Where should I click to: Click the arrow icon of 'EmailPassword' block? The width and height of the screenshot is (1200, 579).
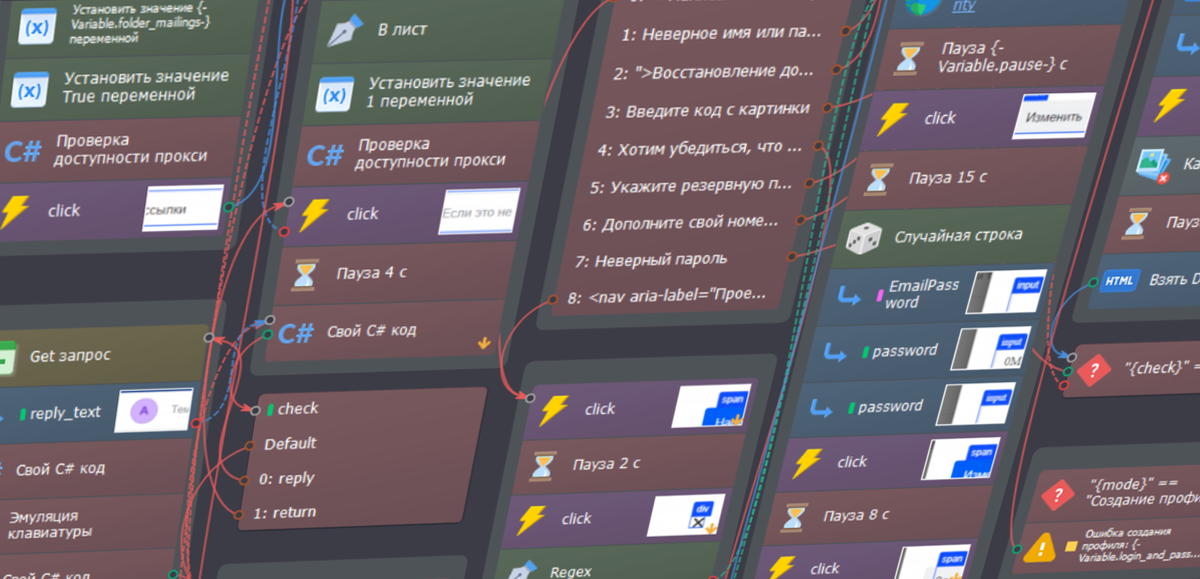pos(849,294)
